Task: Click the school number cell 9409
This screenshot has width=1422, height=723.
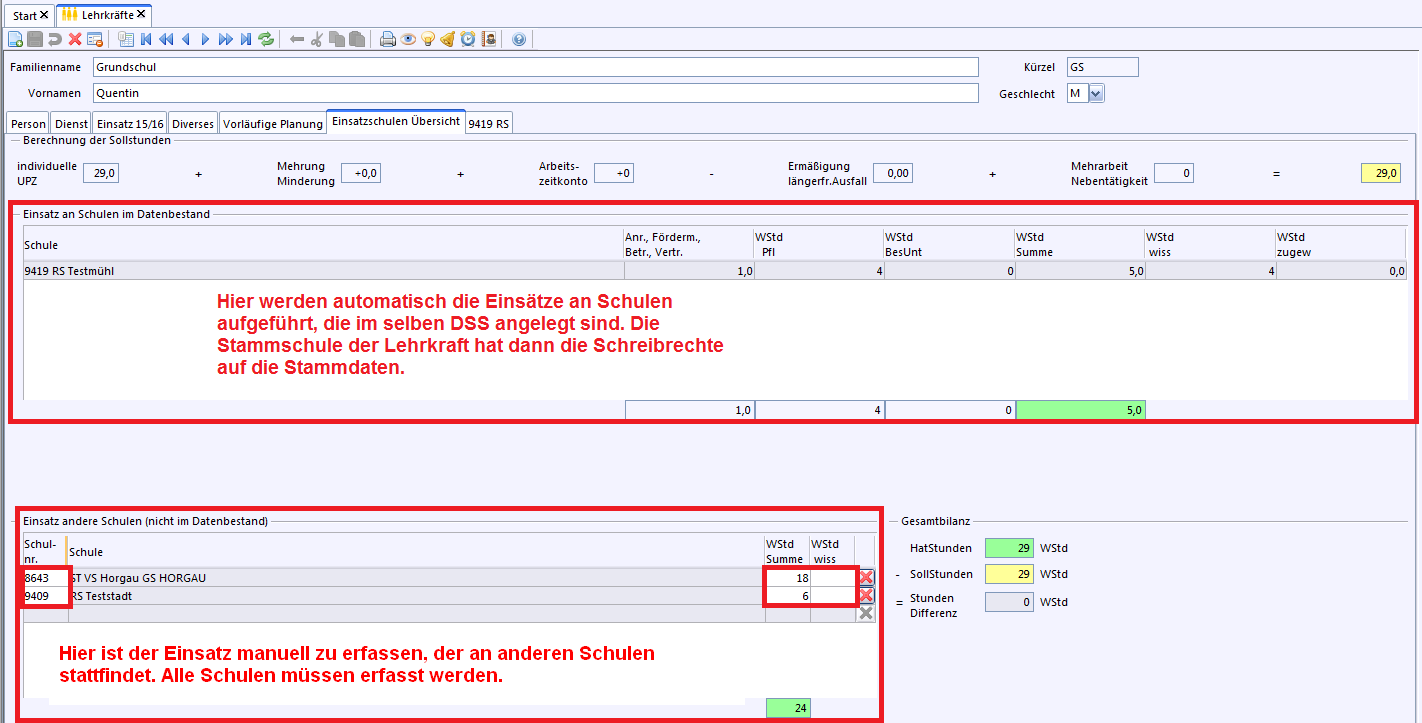Action: point(44,596)
